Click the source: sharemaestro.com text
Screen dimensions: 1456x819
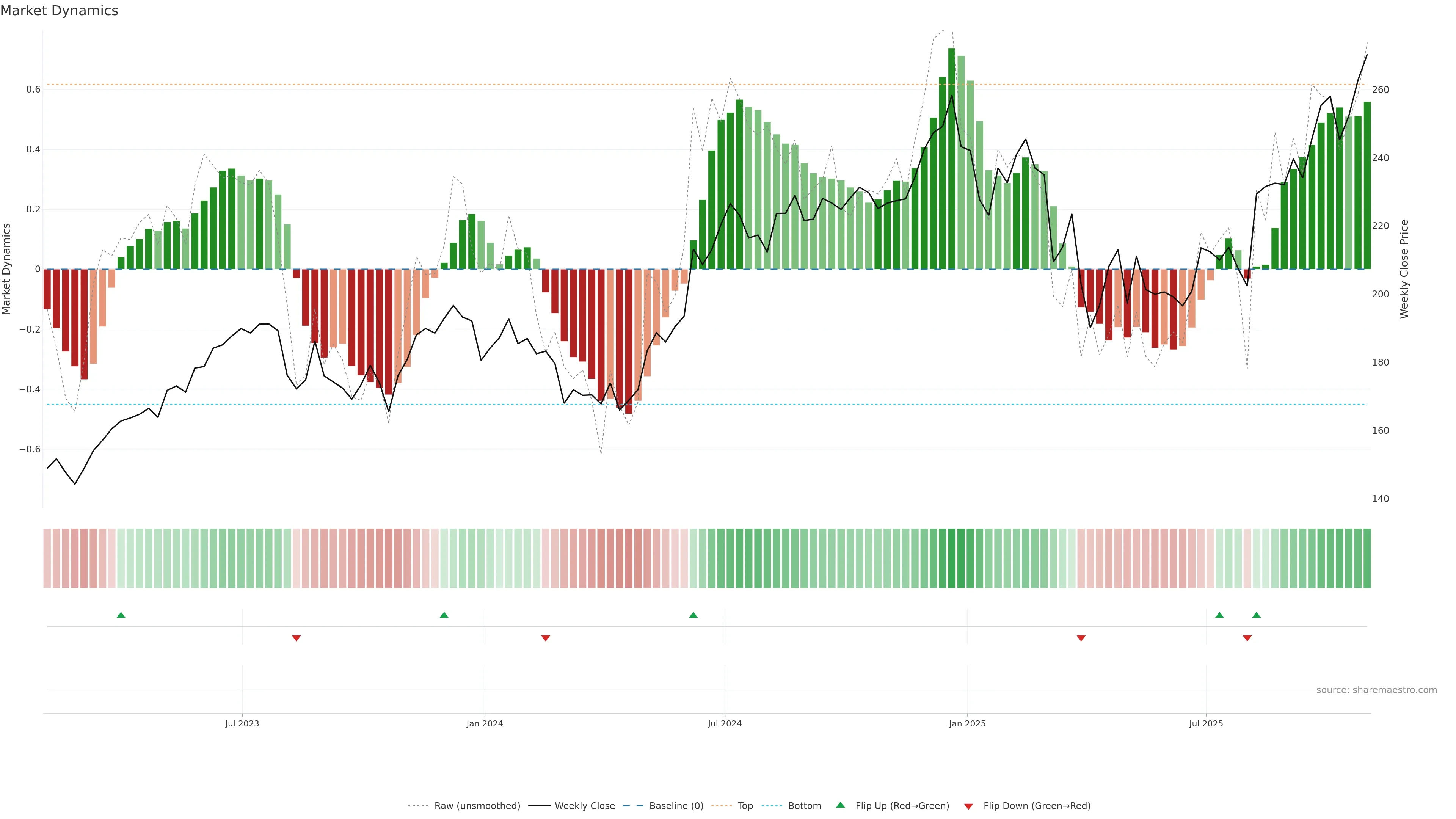(x=1376, y=690)
